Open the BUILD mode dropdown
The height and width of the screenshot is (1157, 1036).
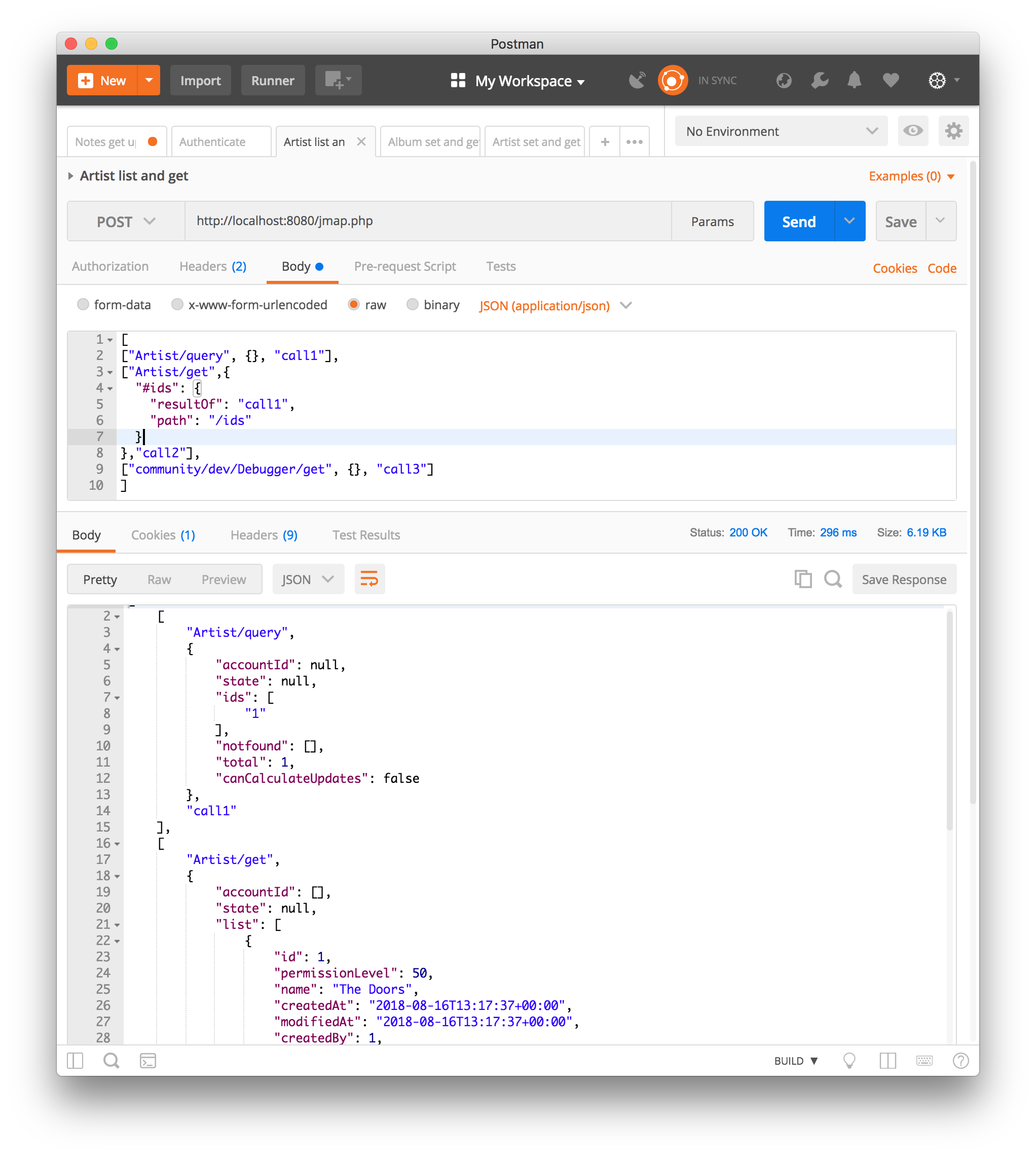[796, 1061]
